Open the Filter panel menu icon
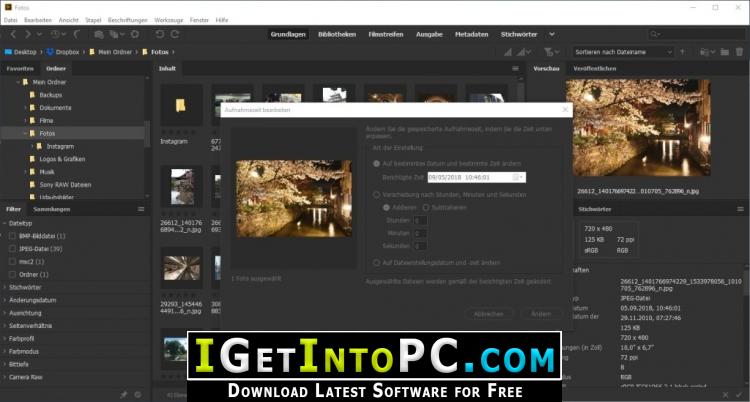The width and height of the screenshot is (750, 402). click(x=141, y=209)
